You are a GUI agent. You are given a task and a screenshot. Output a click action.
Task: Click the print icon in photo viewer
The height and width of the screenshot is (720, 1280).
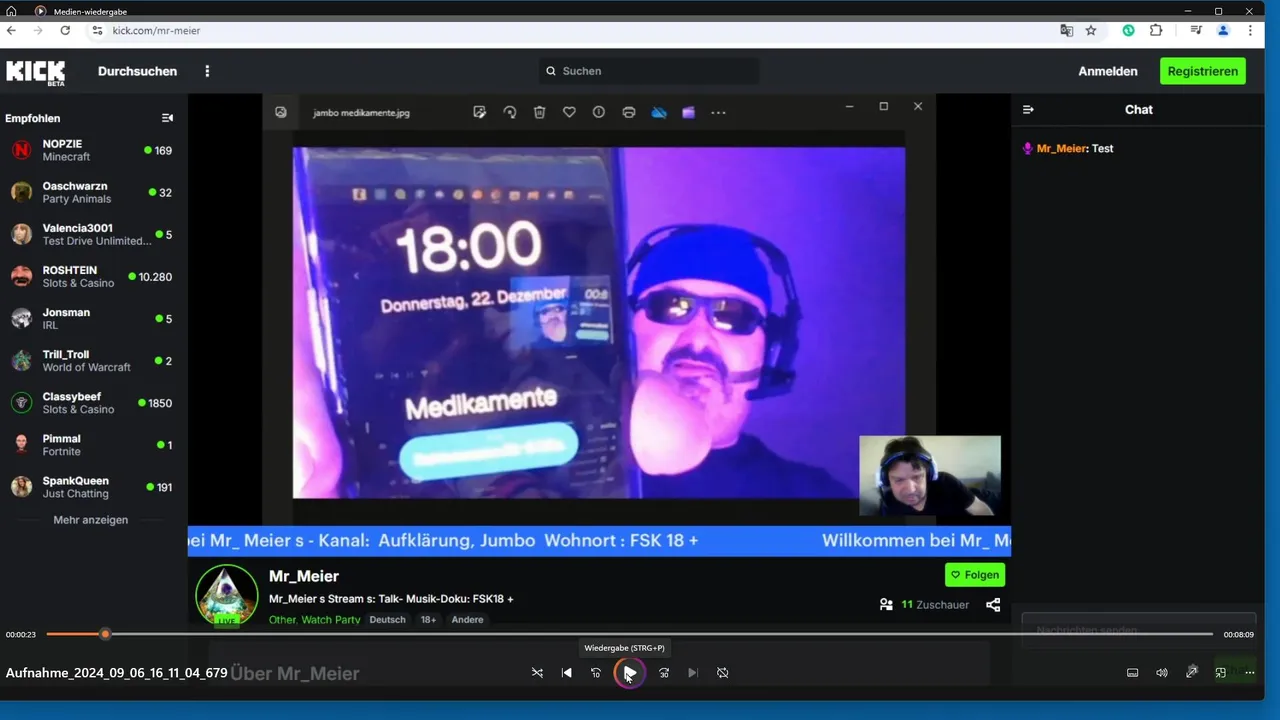pos(628,113)
